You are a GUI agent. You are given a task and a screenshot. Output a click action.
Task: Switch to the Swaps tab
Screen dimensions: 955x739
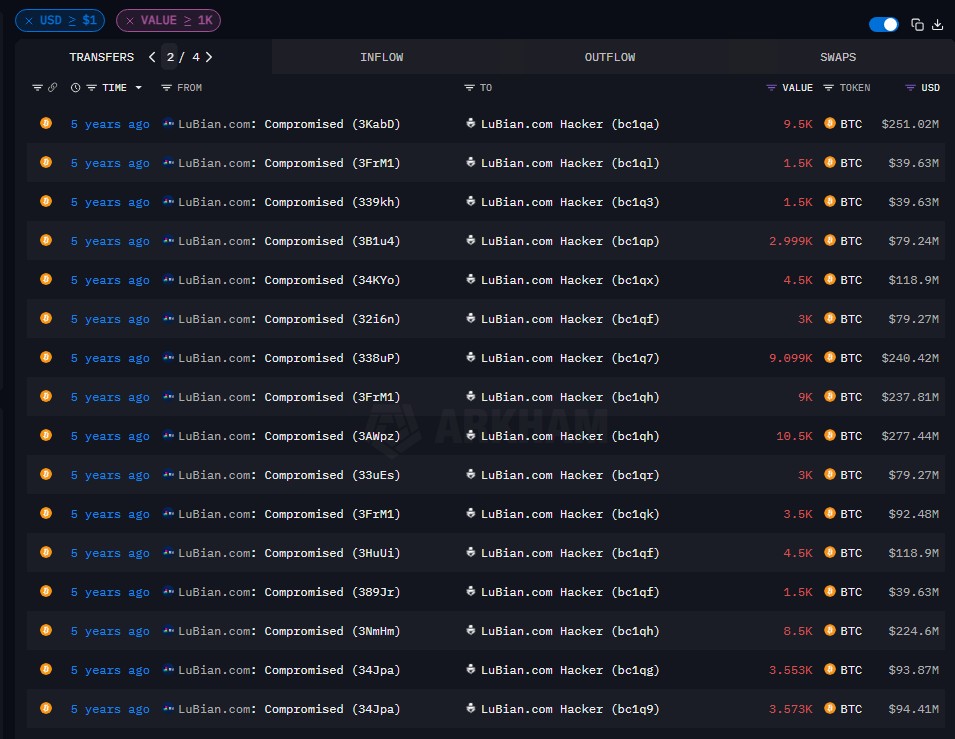point(837,57)
